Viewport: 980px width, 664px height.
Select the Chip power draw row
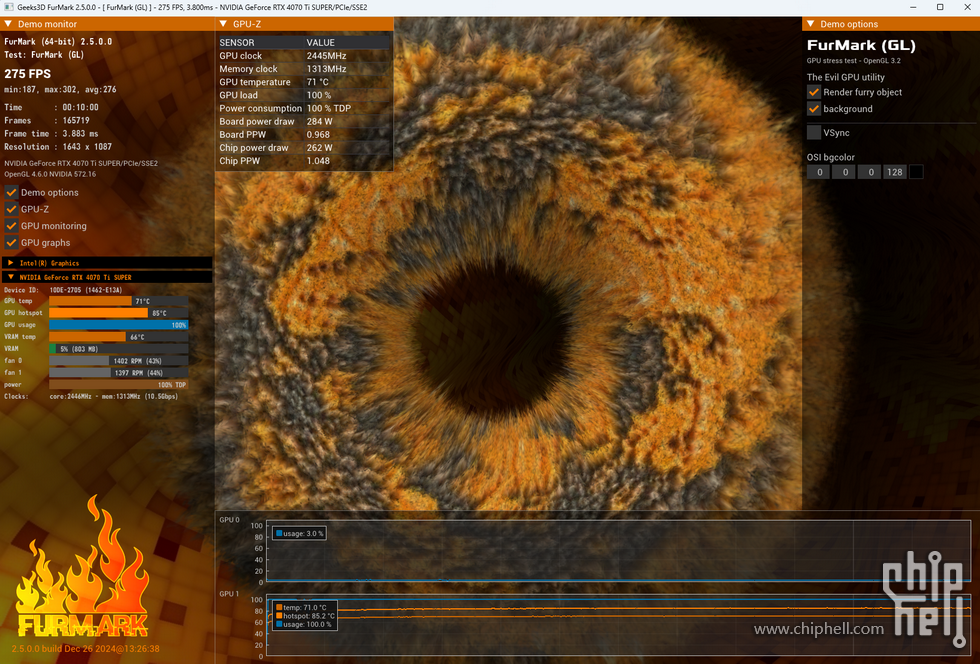pos(304,148)
